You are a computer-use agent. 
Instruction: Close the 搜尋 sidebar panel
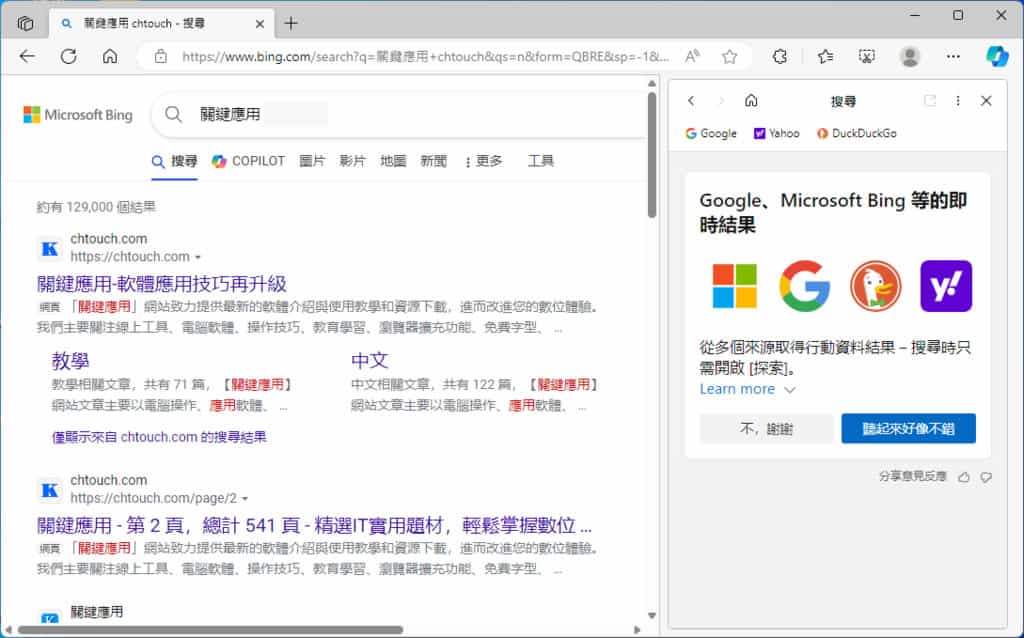pyautogui.click(x=986, y=101)
